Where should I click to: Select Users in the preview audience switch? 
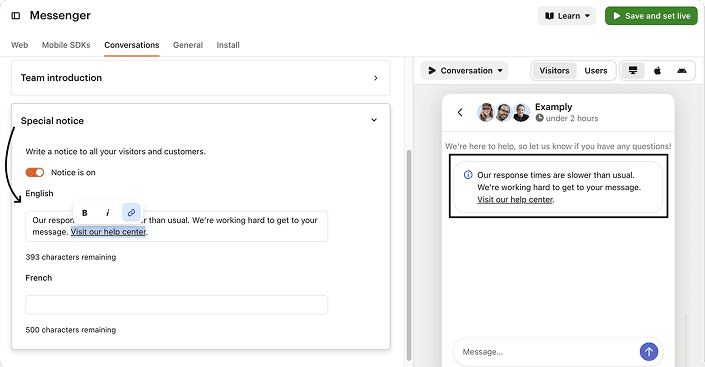coord(596,71)
